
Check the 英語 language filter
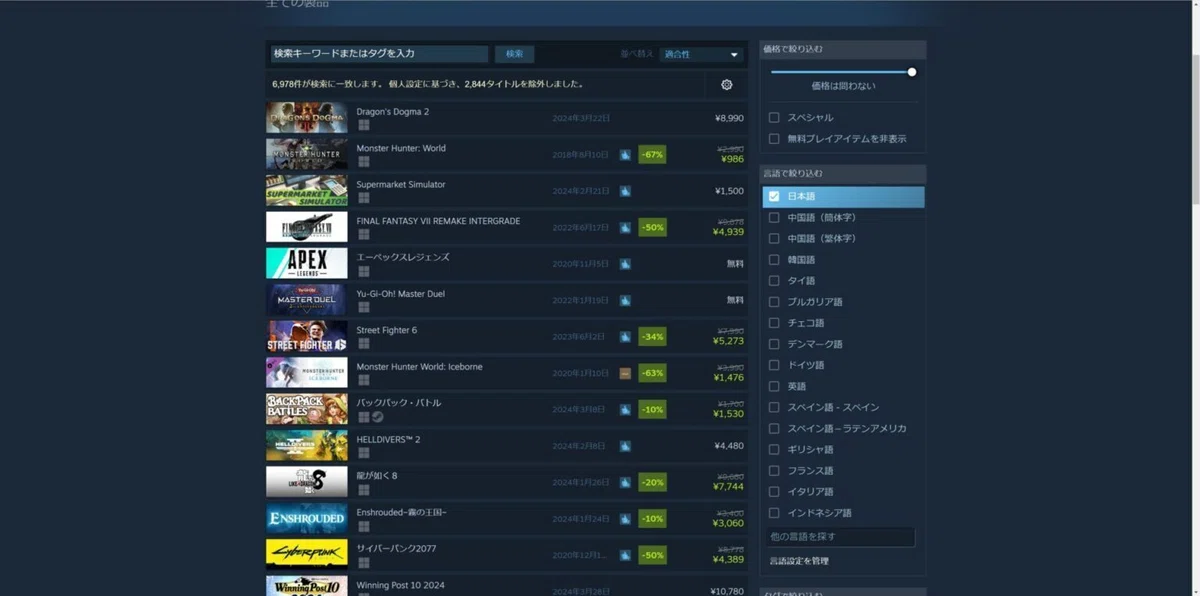point(774,386)
